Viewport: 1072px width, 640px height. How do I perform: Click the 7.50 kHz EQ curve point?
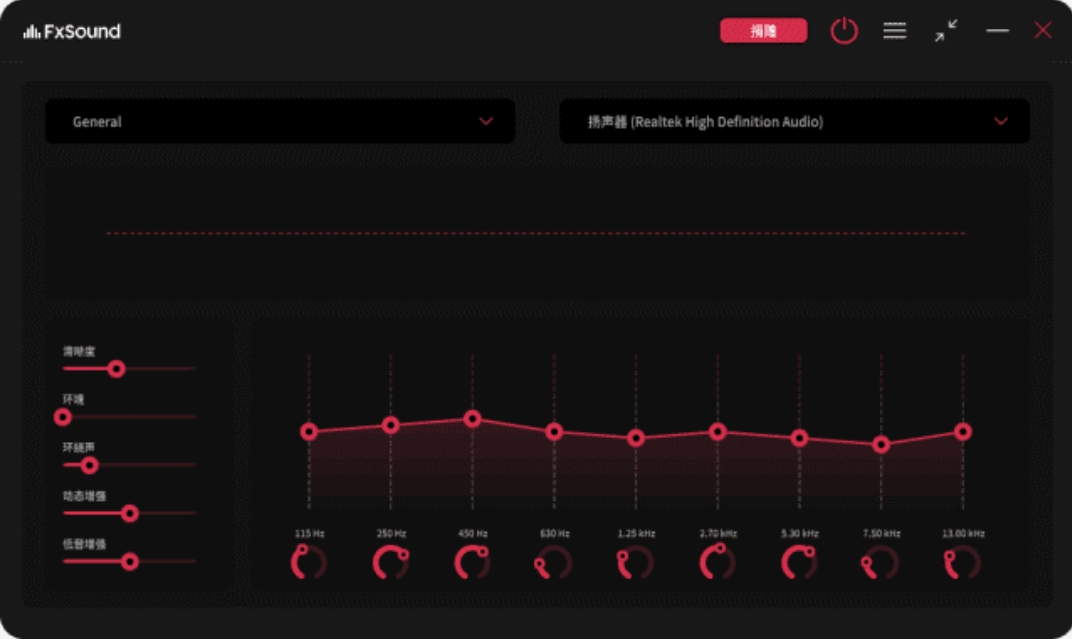click(881, 445)
